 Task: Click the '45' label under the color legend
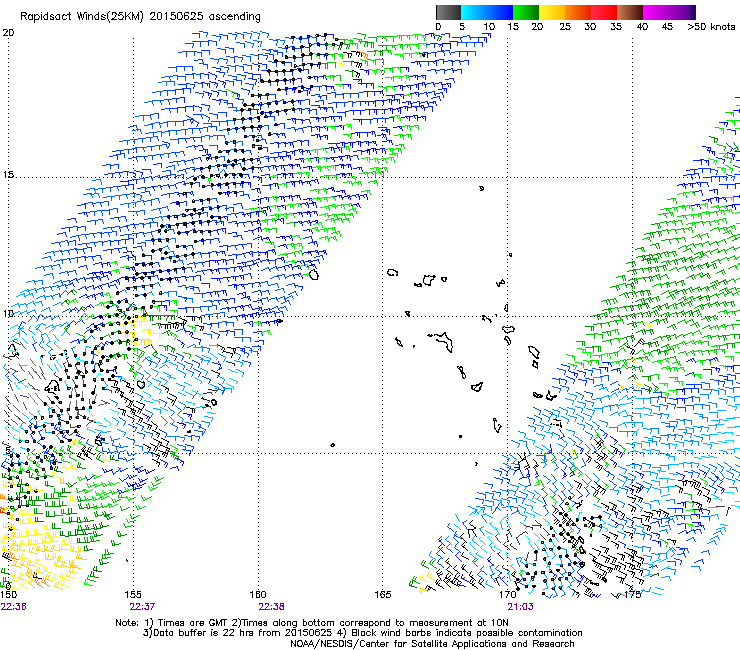pos(667,27)
